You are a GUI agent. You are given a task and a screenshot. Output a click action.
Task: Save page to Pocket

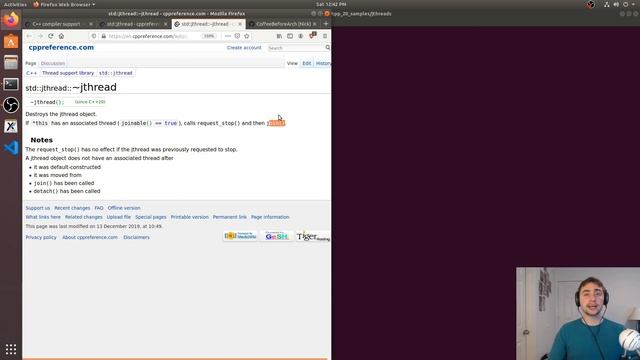point(237,36)
